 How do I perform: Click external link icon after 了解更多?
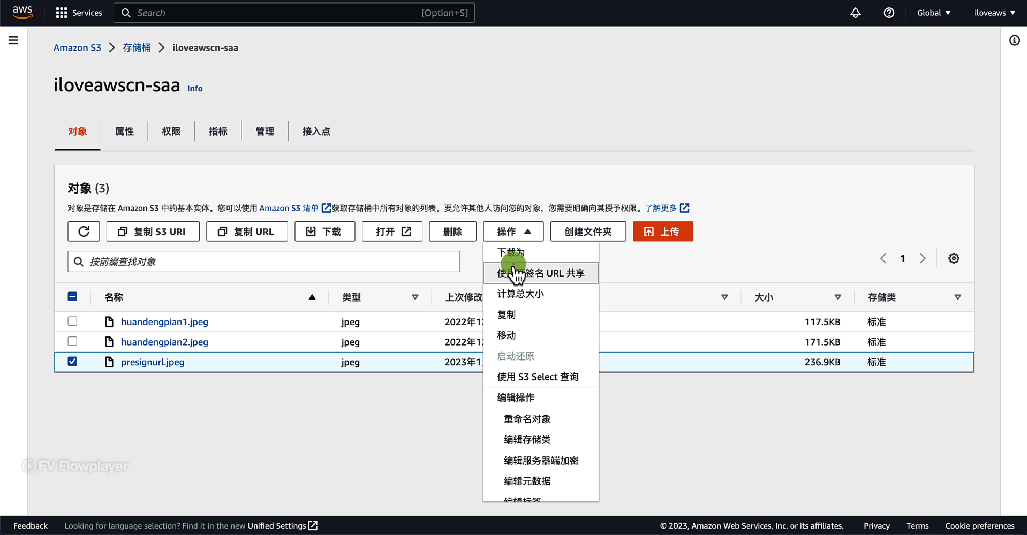pos(684,208)
